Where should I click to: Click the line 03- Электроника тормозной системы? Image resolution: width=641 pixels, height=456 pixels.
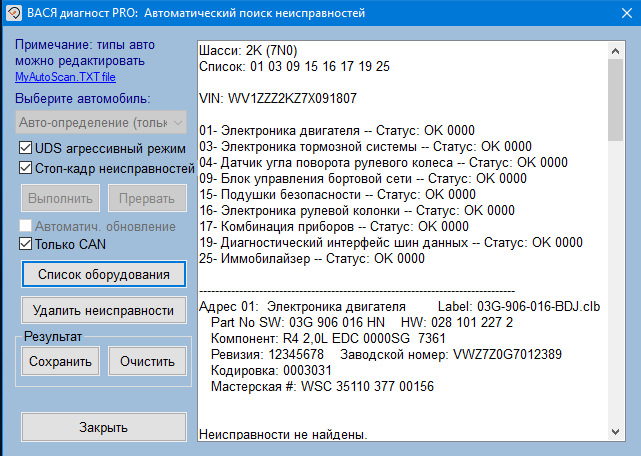(x=365, y=146)
